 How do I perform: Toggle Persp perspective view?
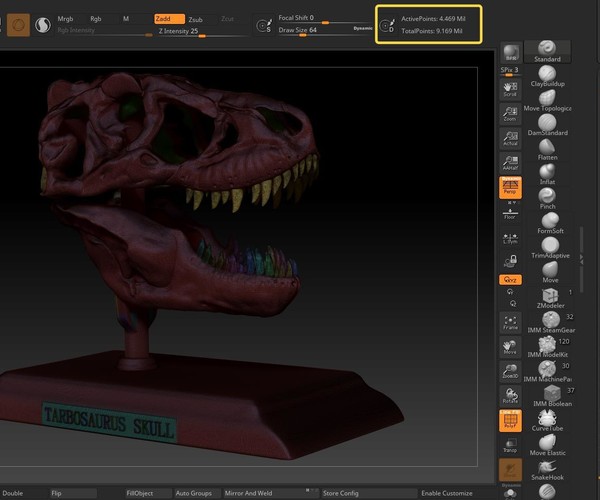(x=510, y=187)
